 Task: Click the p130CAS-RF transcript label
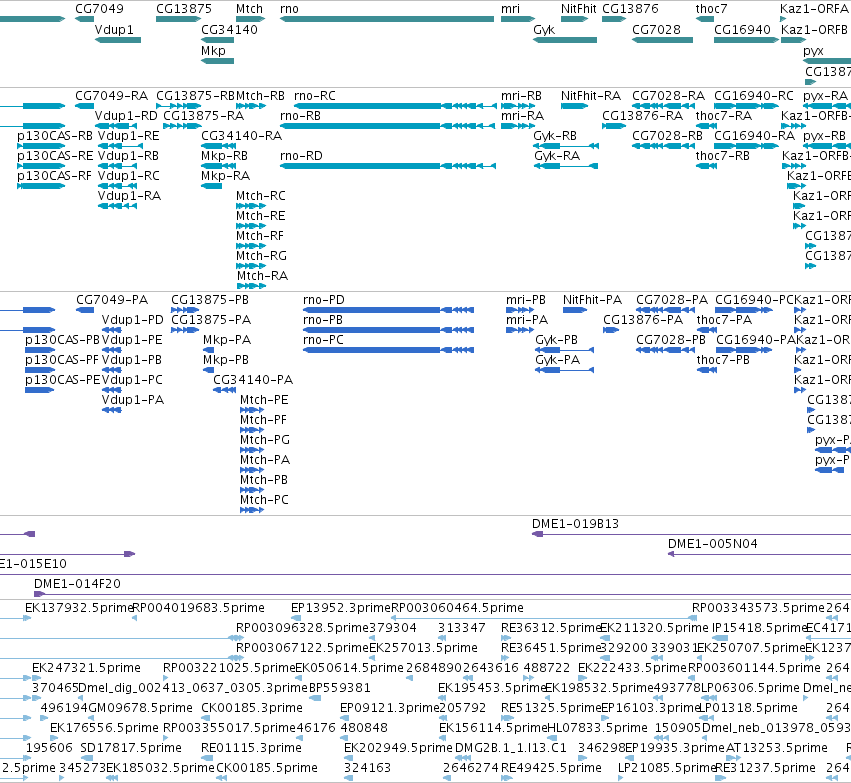coord(54,176)
